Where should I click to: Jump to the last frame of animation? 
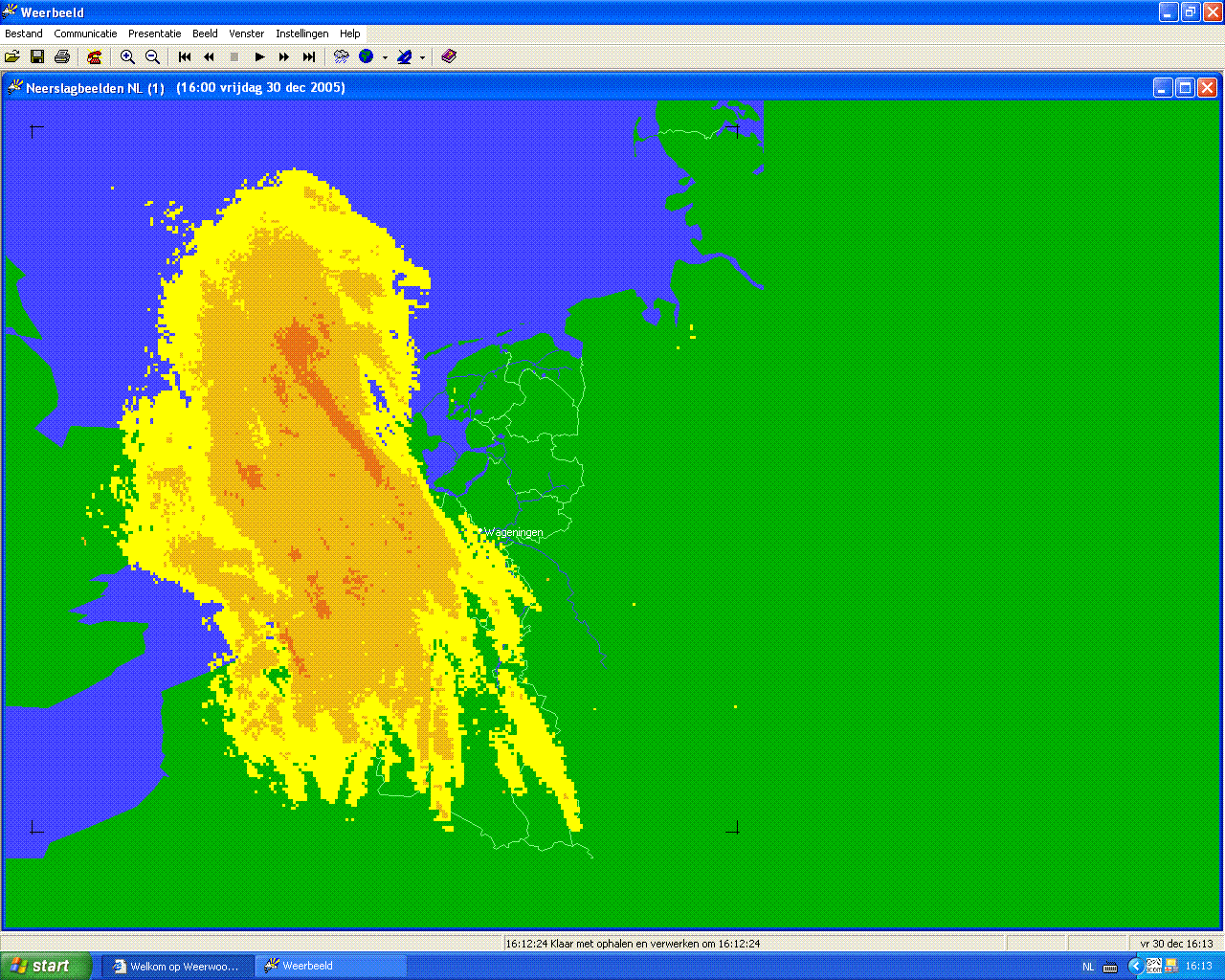309,56
